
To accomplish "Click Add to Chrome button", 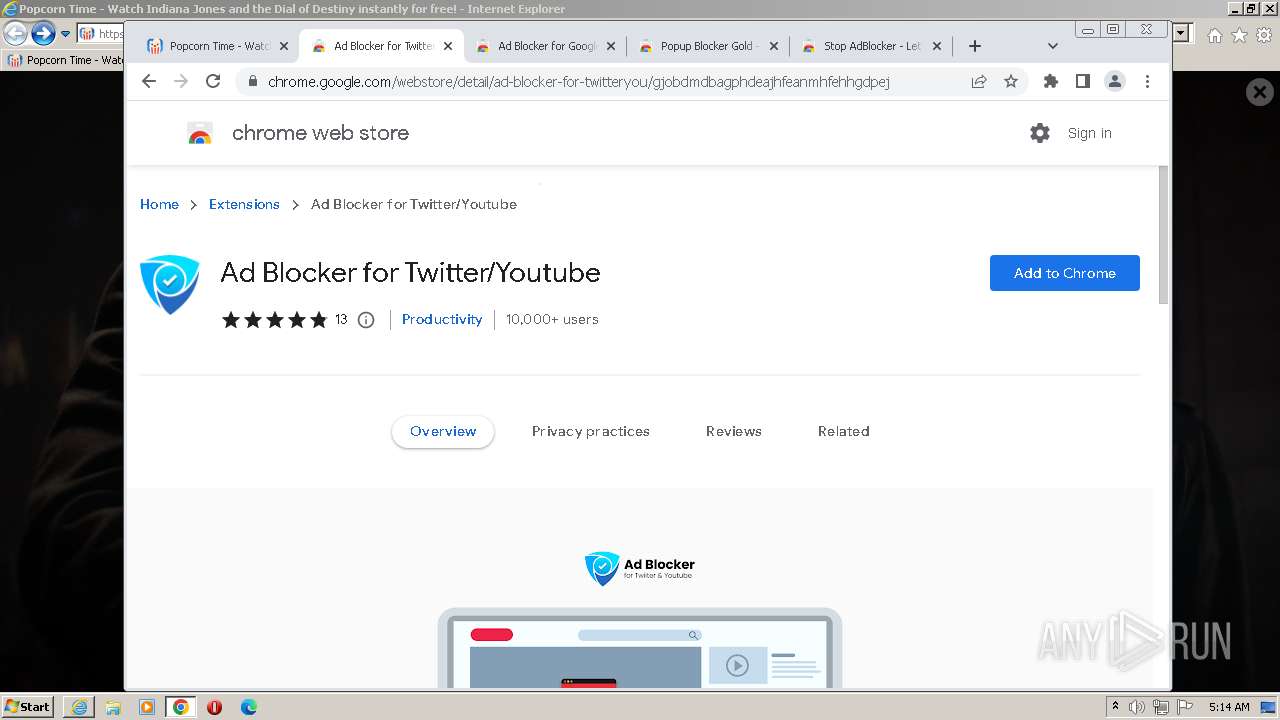I will tap(1065, 273).
